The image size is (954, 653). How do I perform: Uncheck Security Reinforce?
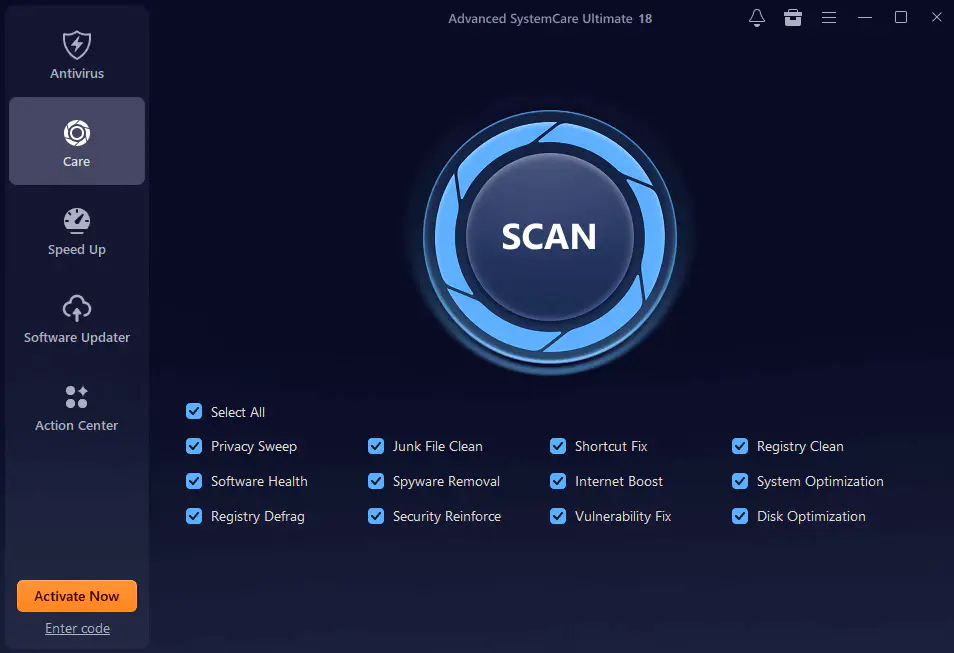375,516
